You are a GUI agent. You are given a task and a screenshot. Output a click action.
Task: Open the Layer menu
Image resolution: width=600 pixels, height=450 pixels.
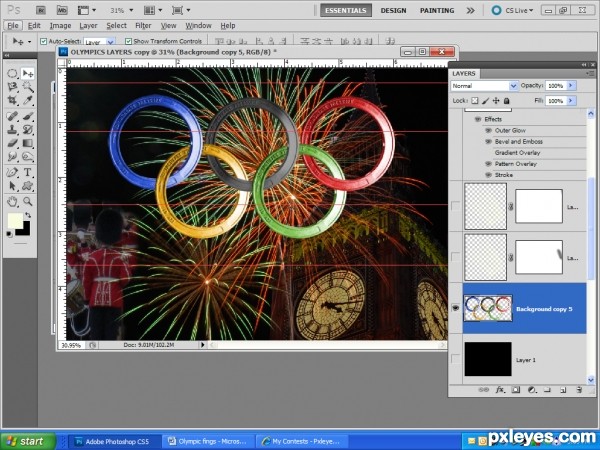pos(88,26)
